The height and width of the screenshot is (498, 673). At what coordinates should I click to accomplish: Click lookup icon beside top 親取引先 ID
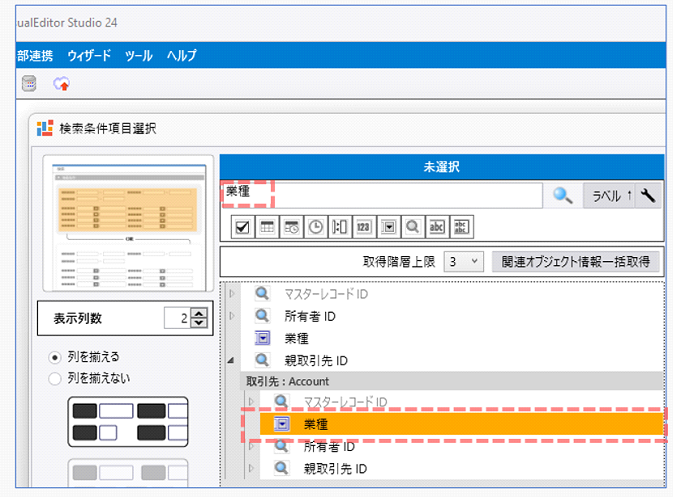(262, 360)
